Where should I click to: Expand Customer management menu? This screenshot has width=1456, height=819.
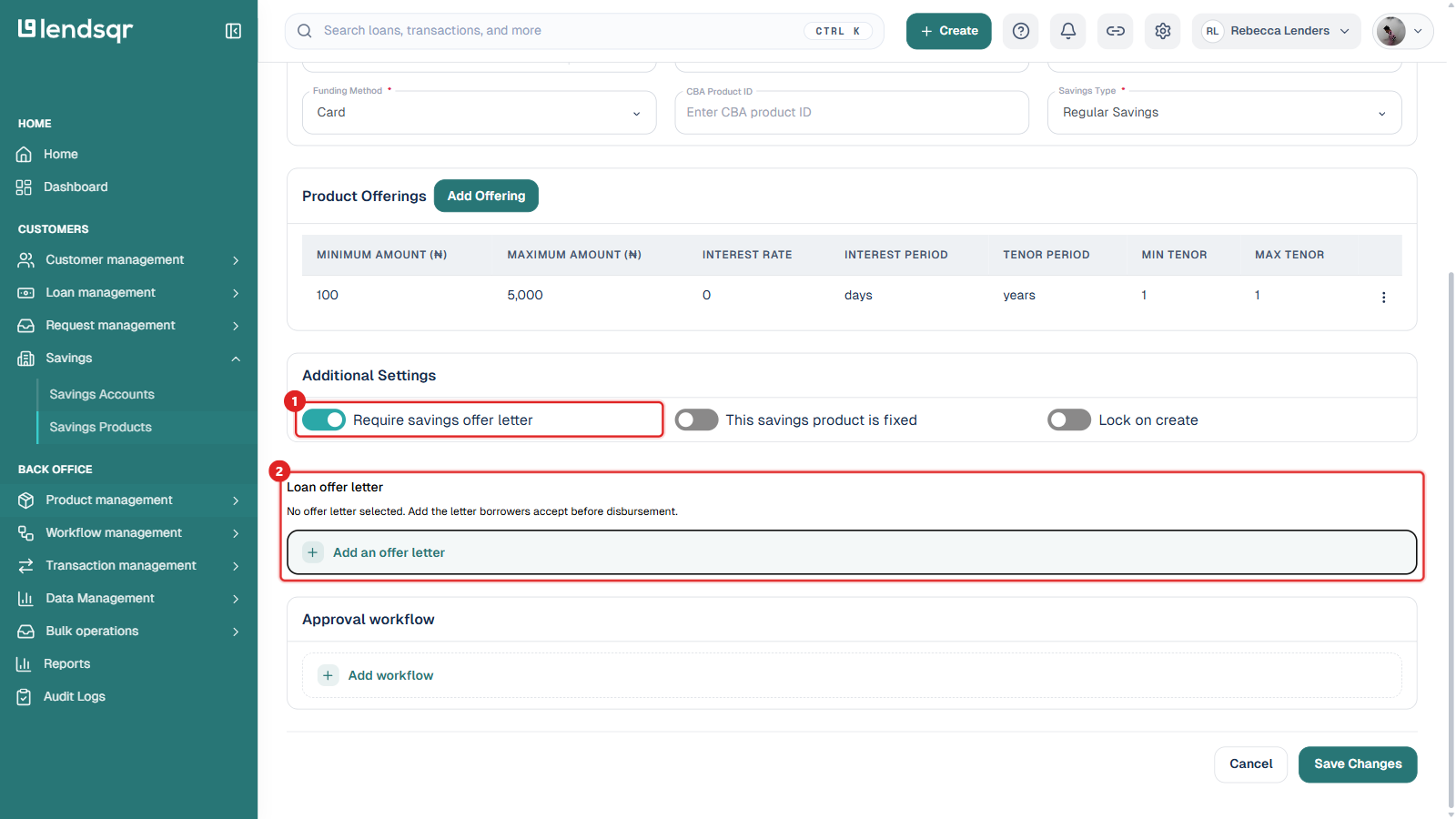click(128, 259)
